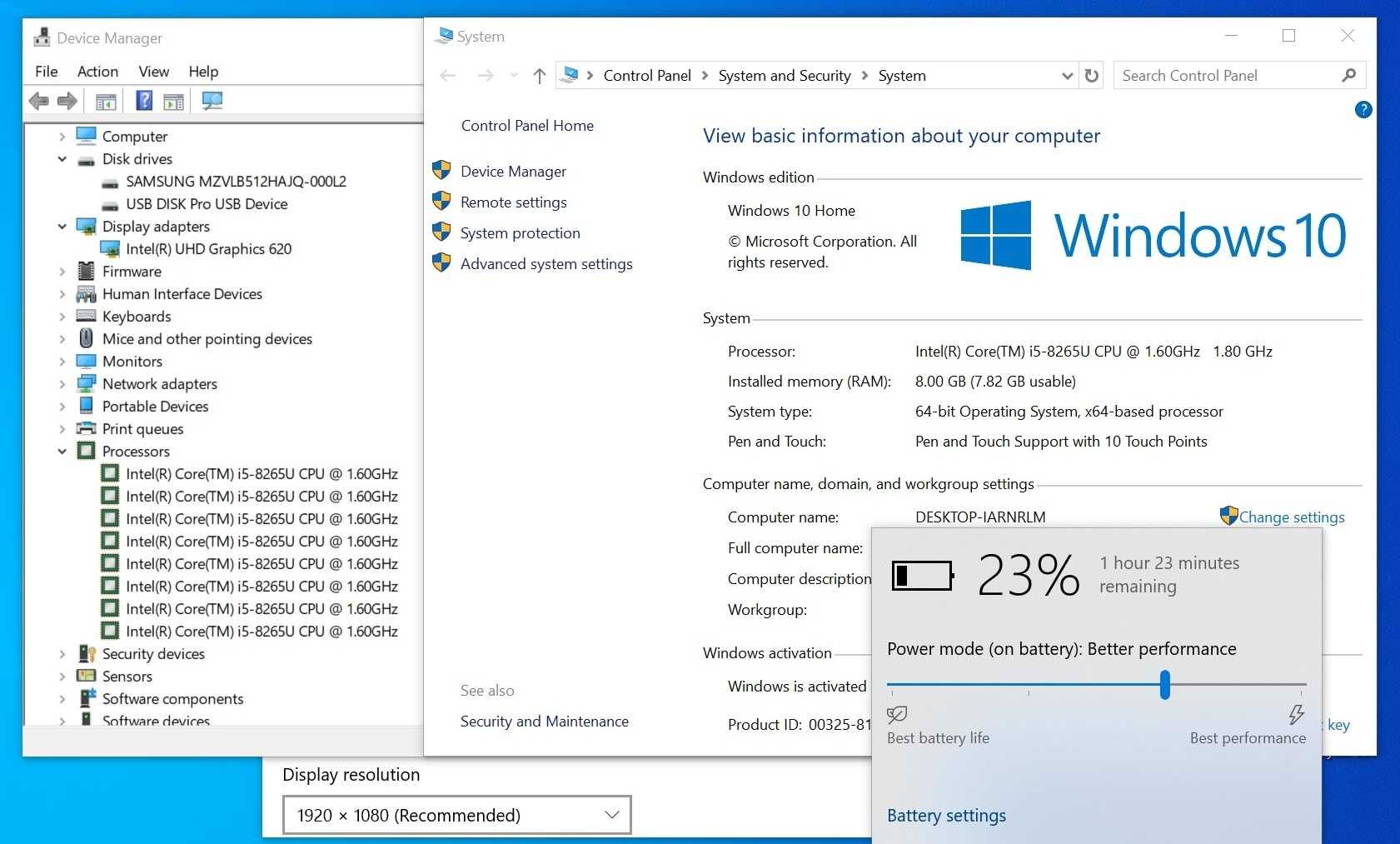Open Remote settings link
Viewport: 1400px width, 844px height.
[x=514, y=202]
